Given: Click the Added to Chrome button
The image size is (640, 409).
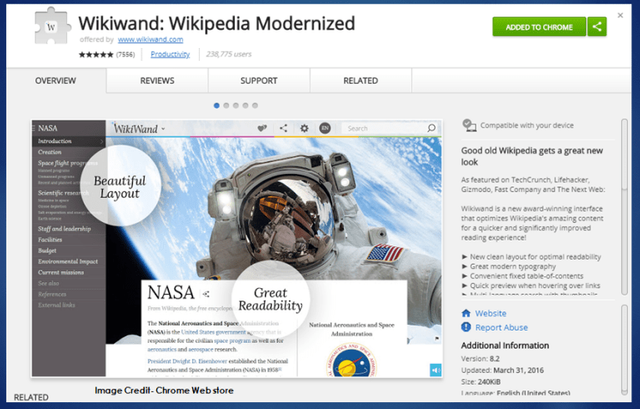Looking at the screenshot, I should 539,27.
